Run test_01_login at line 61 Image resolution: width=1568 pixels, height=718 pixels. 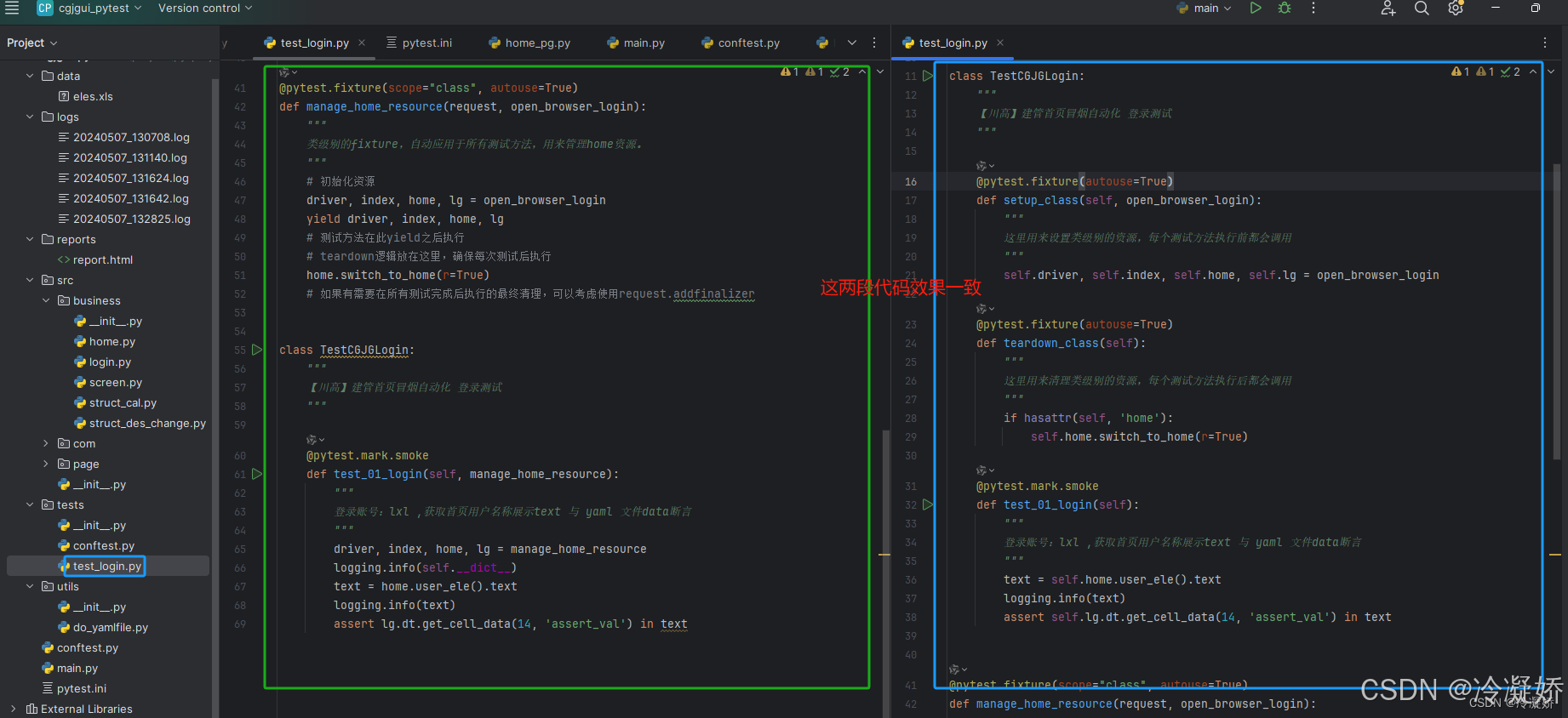pyautogui.click(x=257, y=474)
